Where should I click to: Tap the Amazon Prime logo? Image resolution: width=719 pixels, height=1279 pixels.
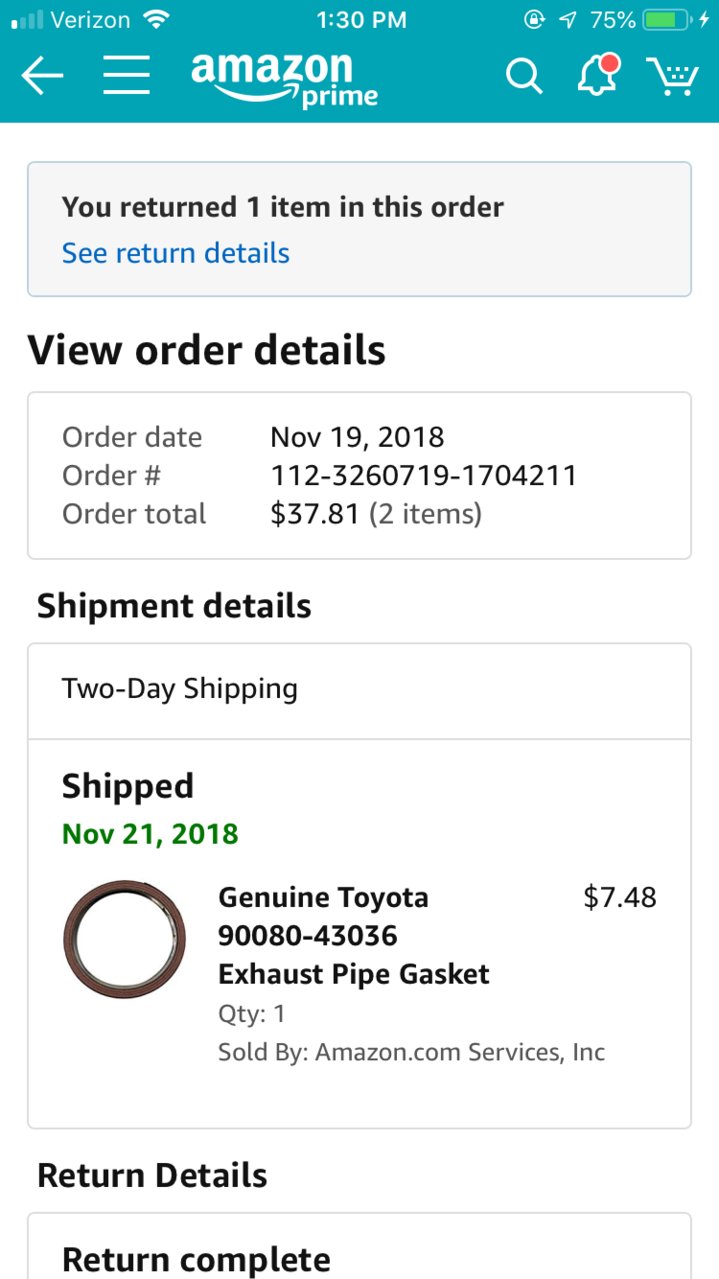[285, 78]
